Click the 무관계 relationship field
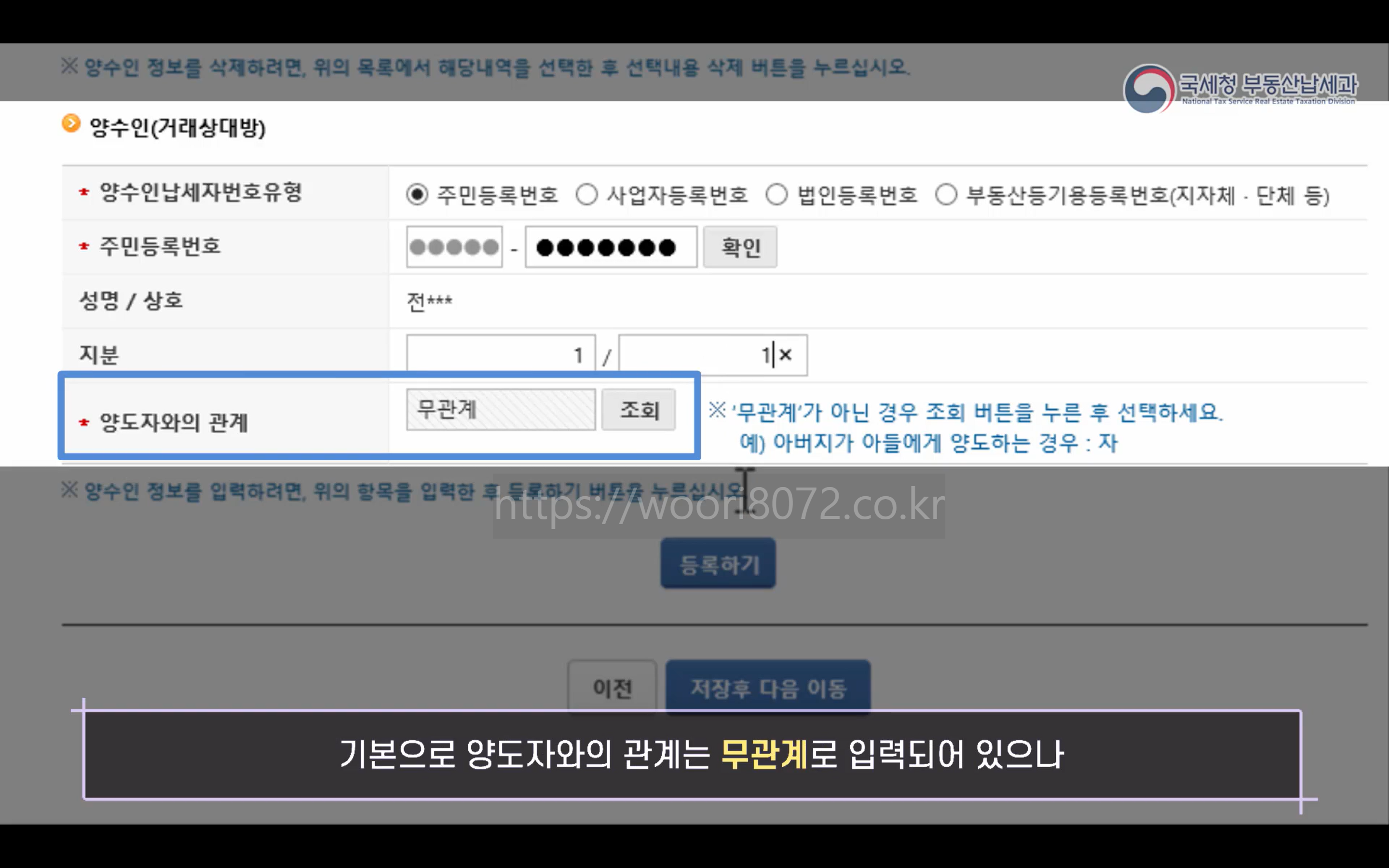 (x=501, y=410)
